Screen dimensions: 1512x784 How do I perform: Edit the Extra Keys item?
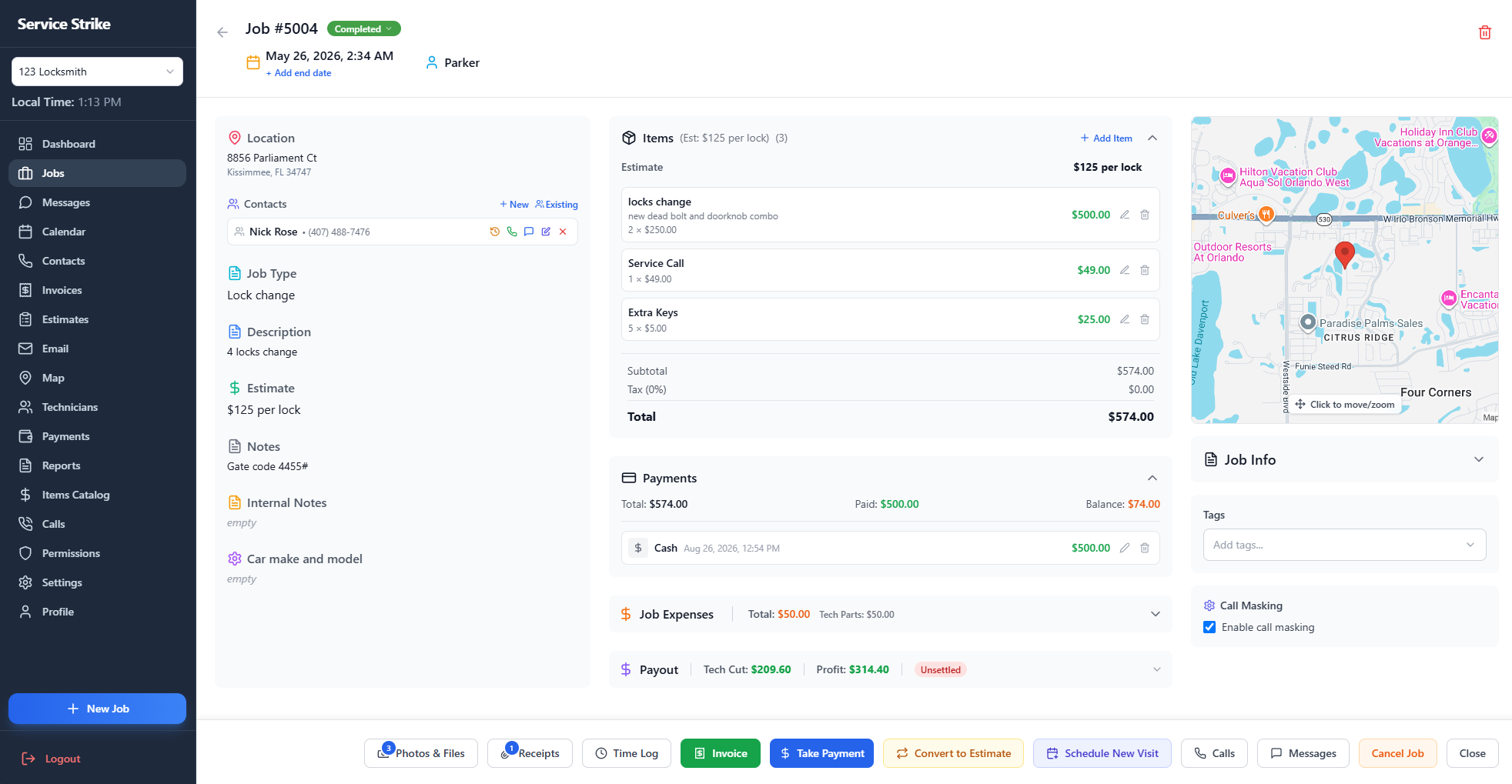coord(1125,319)
